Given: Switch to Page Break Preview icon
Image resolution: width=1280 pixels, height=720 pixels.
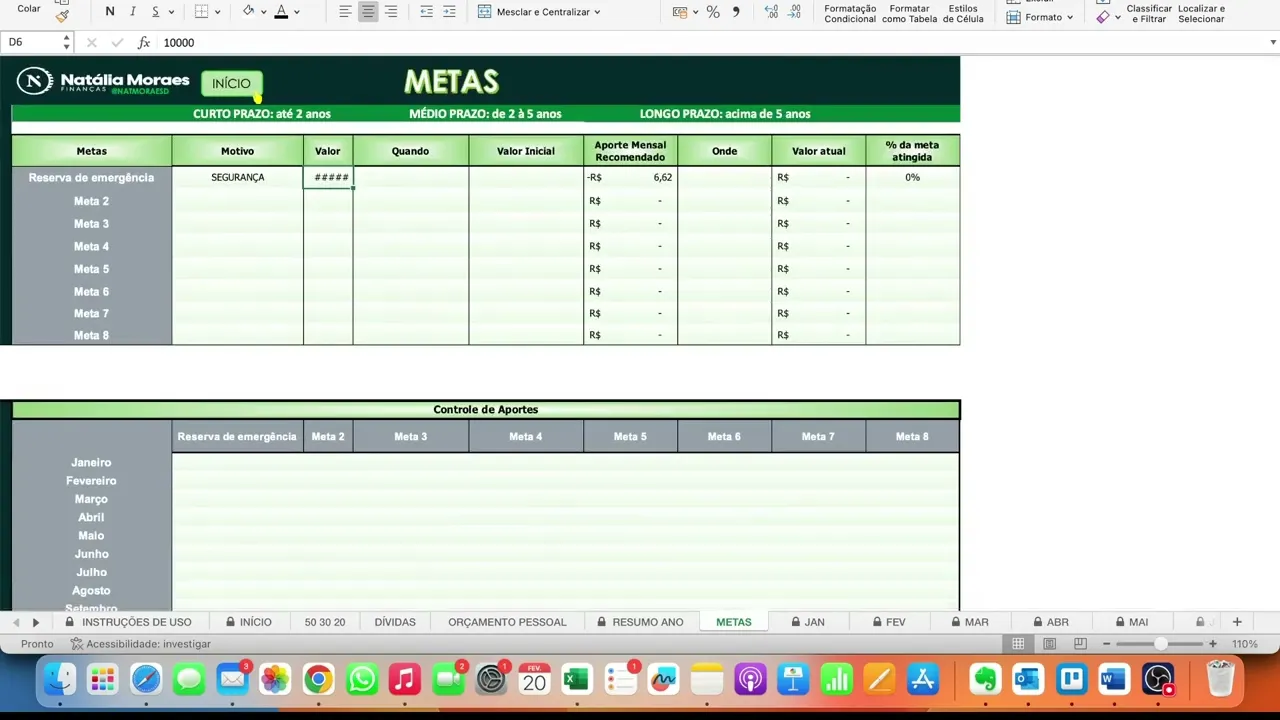Looking at the screenshot, I should [x=1080, y=644].
